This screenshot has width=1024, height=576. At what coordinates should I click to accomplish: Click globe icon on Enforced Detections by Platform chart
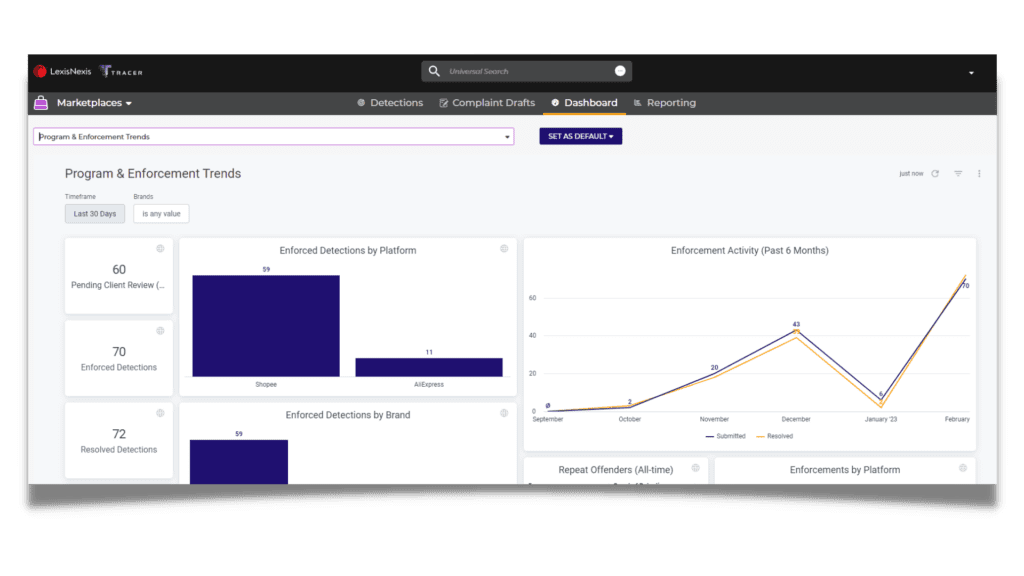click(x=504, y=248)
